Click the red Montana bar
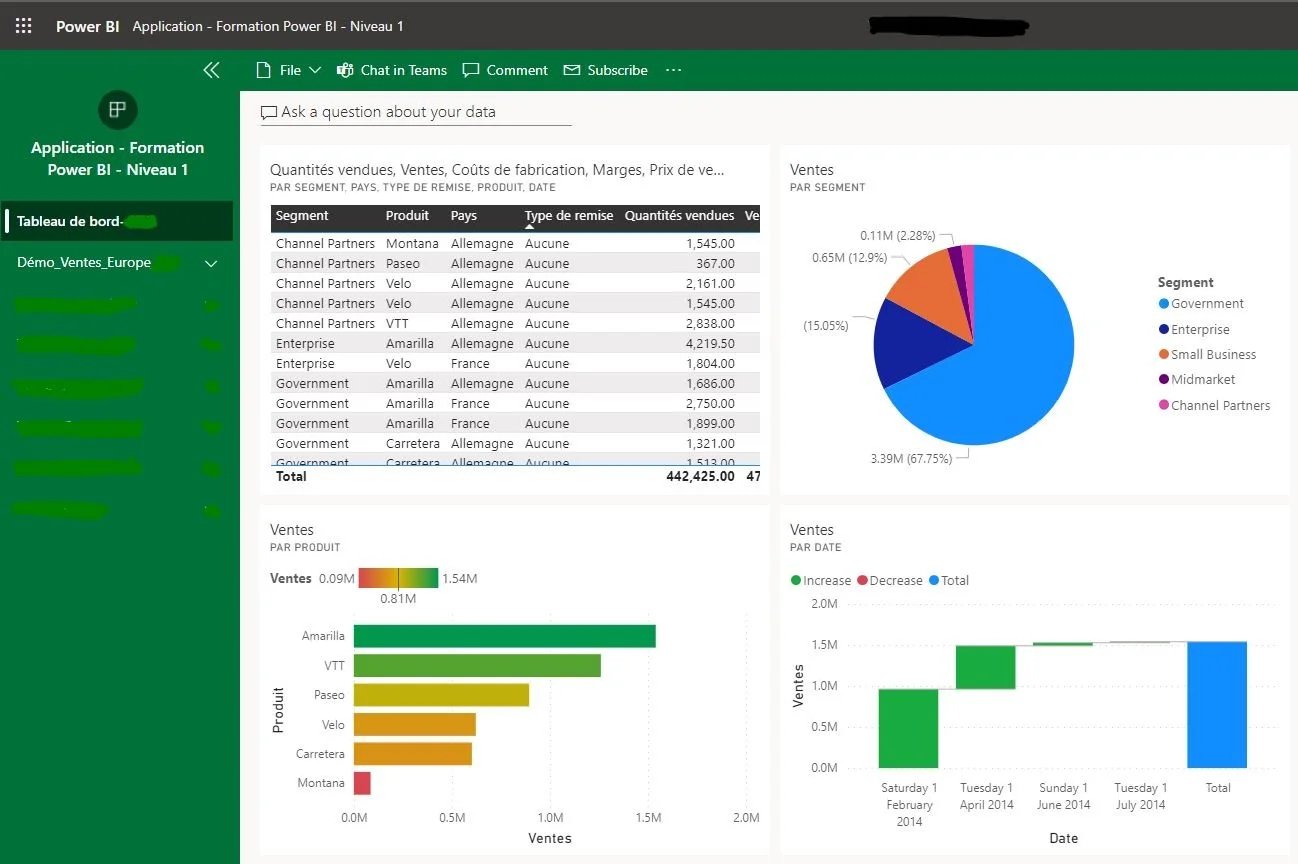 (362, 783)
